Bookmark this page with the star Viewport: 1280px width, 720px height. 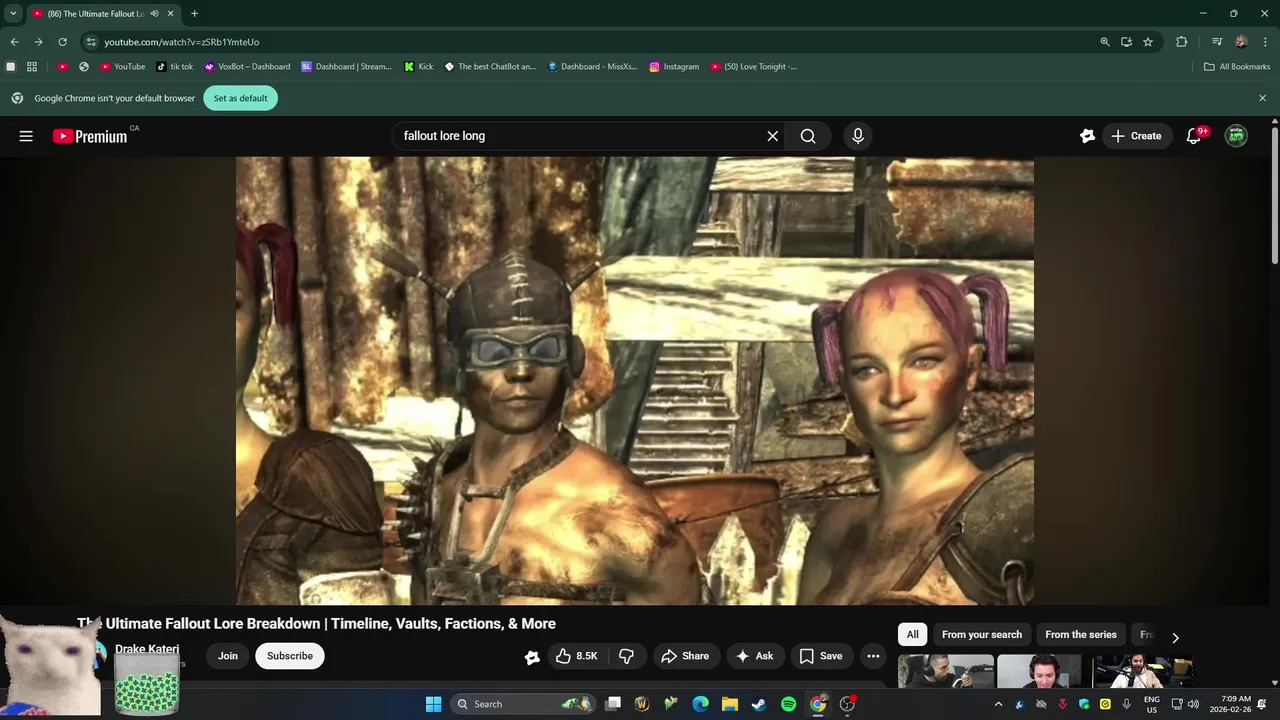click(x=1148, y=42)
